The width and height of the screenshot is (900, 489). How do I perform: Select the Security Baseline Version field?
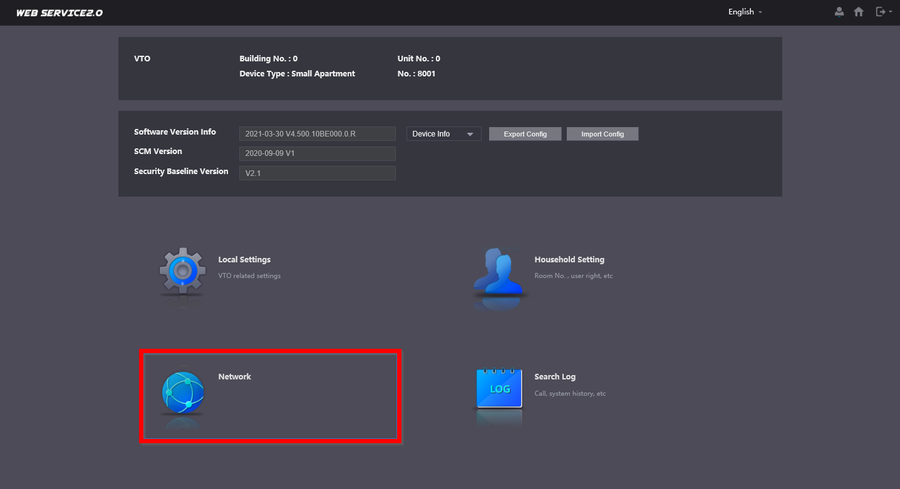tap(318, 173)
